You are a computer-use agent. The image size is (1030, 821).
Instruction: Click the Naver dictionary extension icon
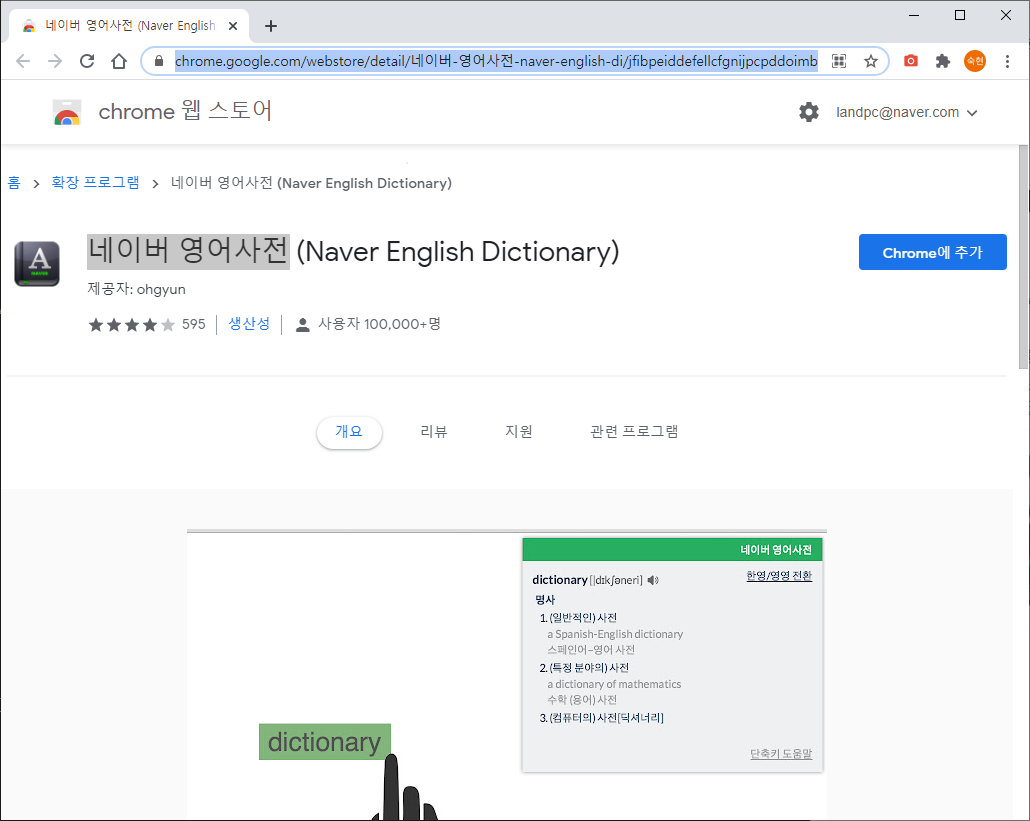pyautogui.click(x=37, y=264)
